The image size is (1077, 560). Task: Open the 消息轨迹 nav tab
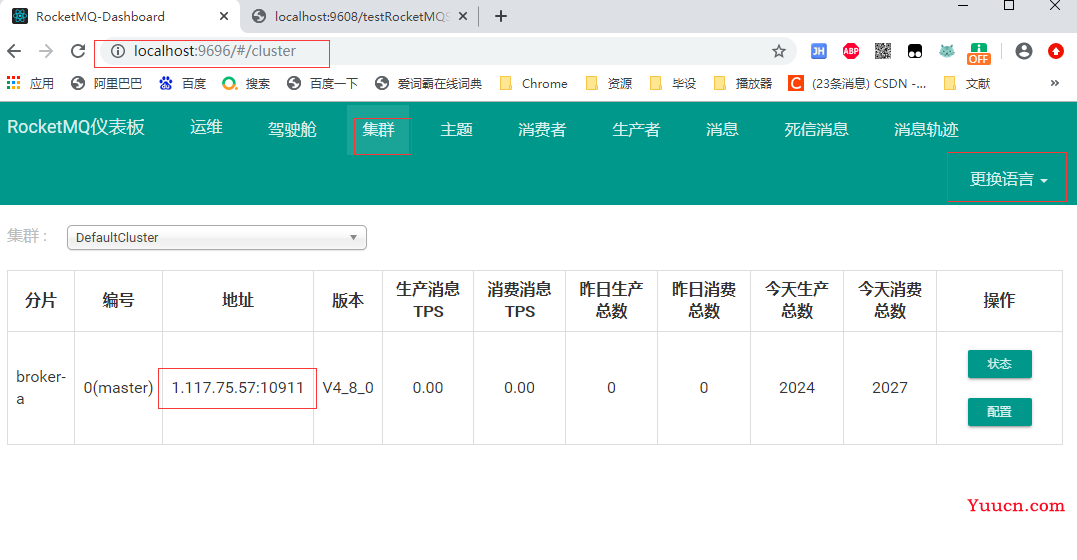click(926, 129)
